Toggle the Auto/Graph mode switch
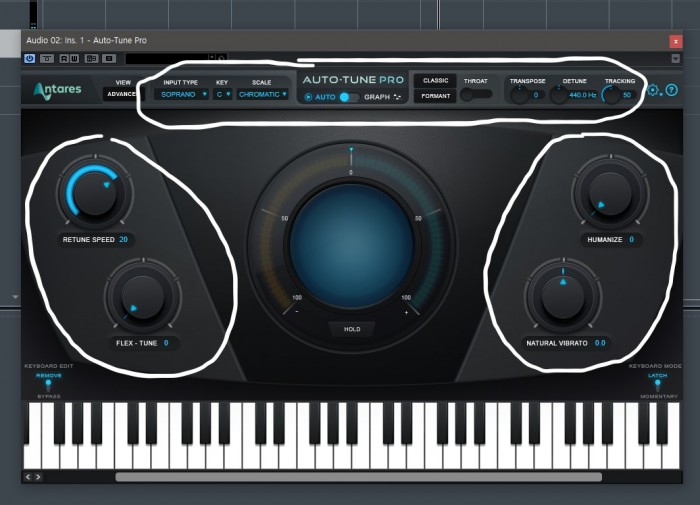Viewport: 700px width, 505px height. click(349, 97)
